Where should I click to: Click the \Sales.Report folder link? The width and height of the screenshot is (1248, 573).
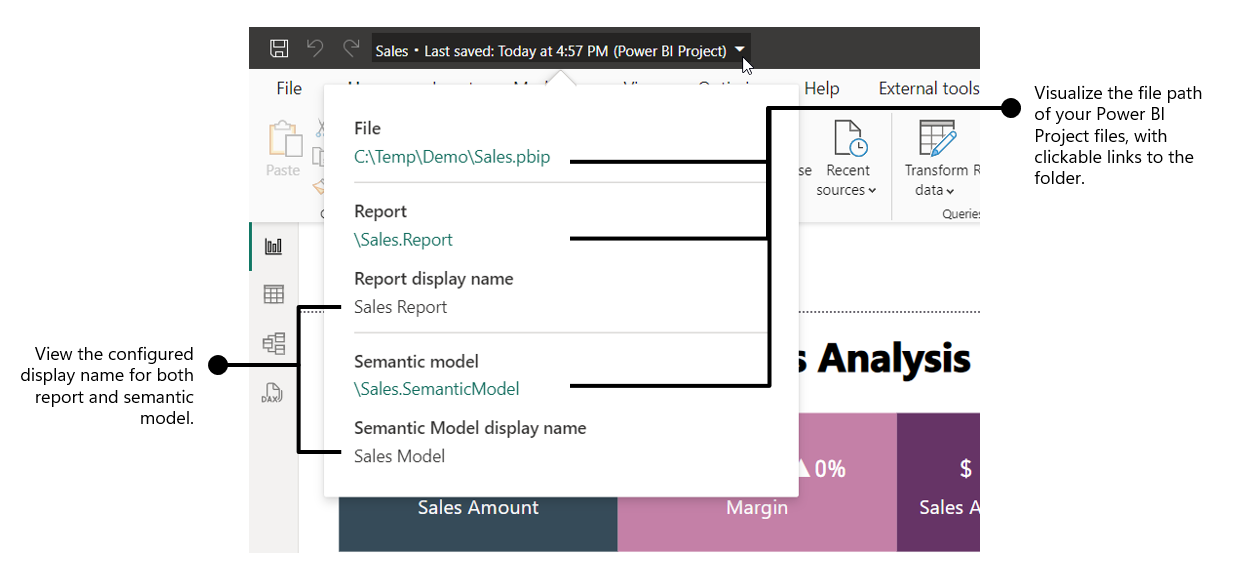403,240
